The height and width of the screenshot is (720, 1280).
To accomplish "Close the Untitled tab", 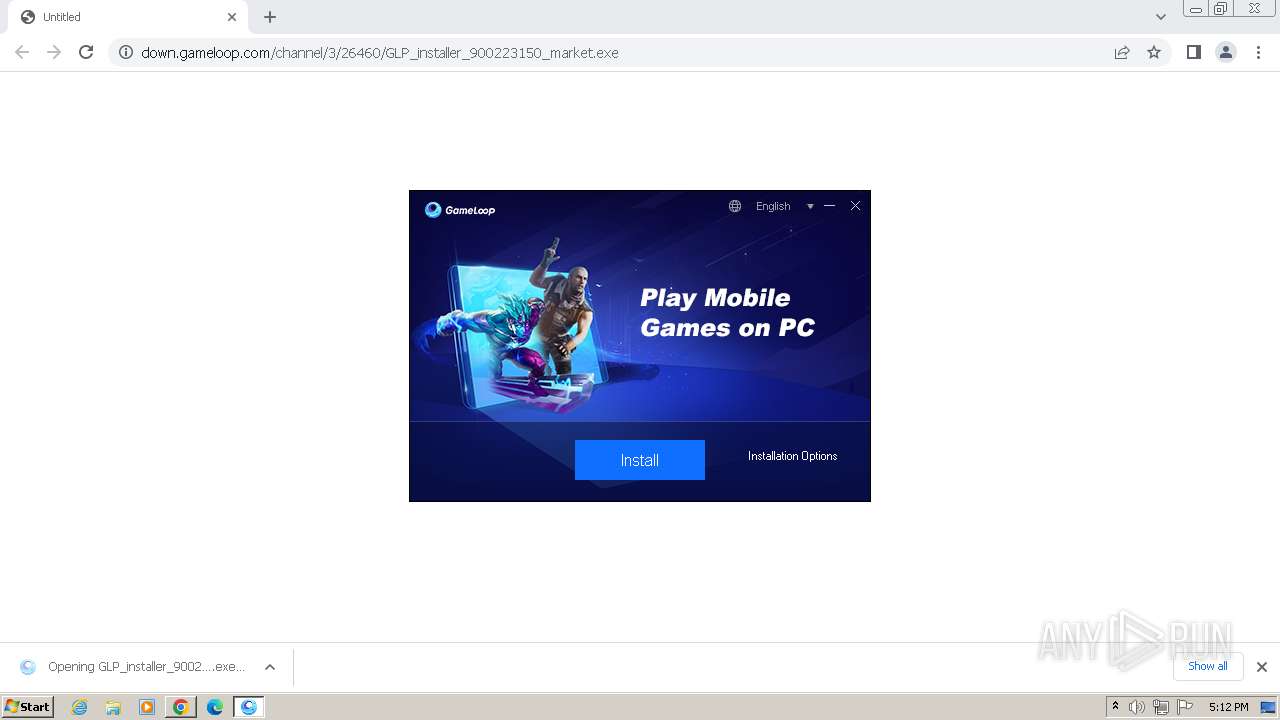I will 232,17.
